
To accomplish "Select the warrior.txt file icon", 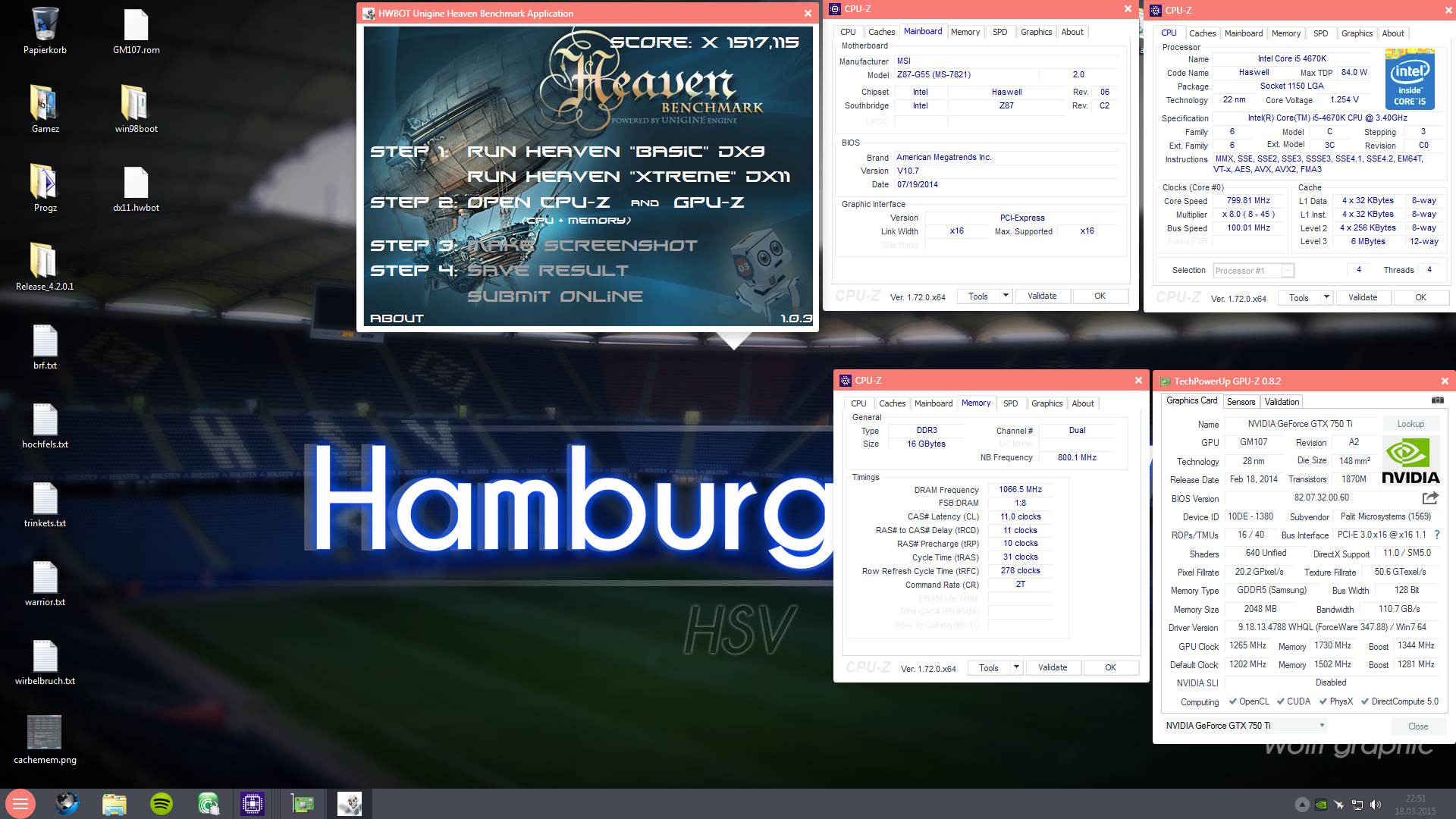I will coord(45,582).
